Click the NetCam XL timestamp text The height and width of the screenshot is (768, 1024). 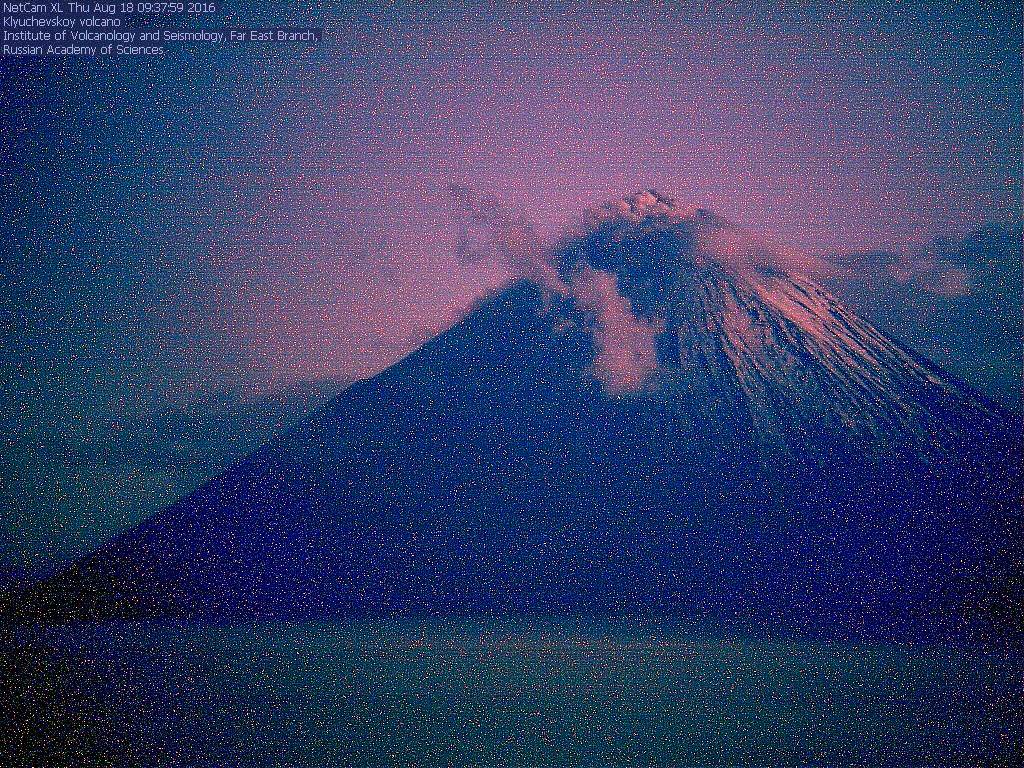point(108,8)
